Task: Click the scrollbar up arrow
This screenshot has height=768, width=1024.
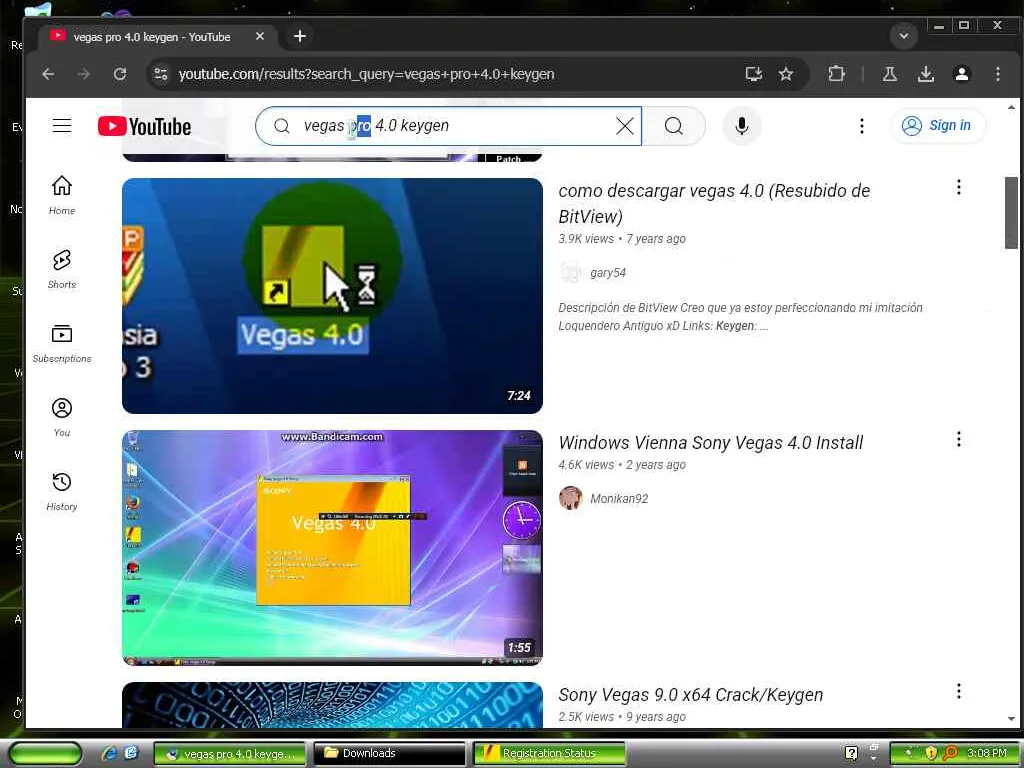Action: pos(1011,106)
